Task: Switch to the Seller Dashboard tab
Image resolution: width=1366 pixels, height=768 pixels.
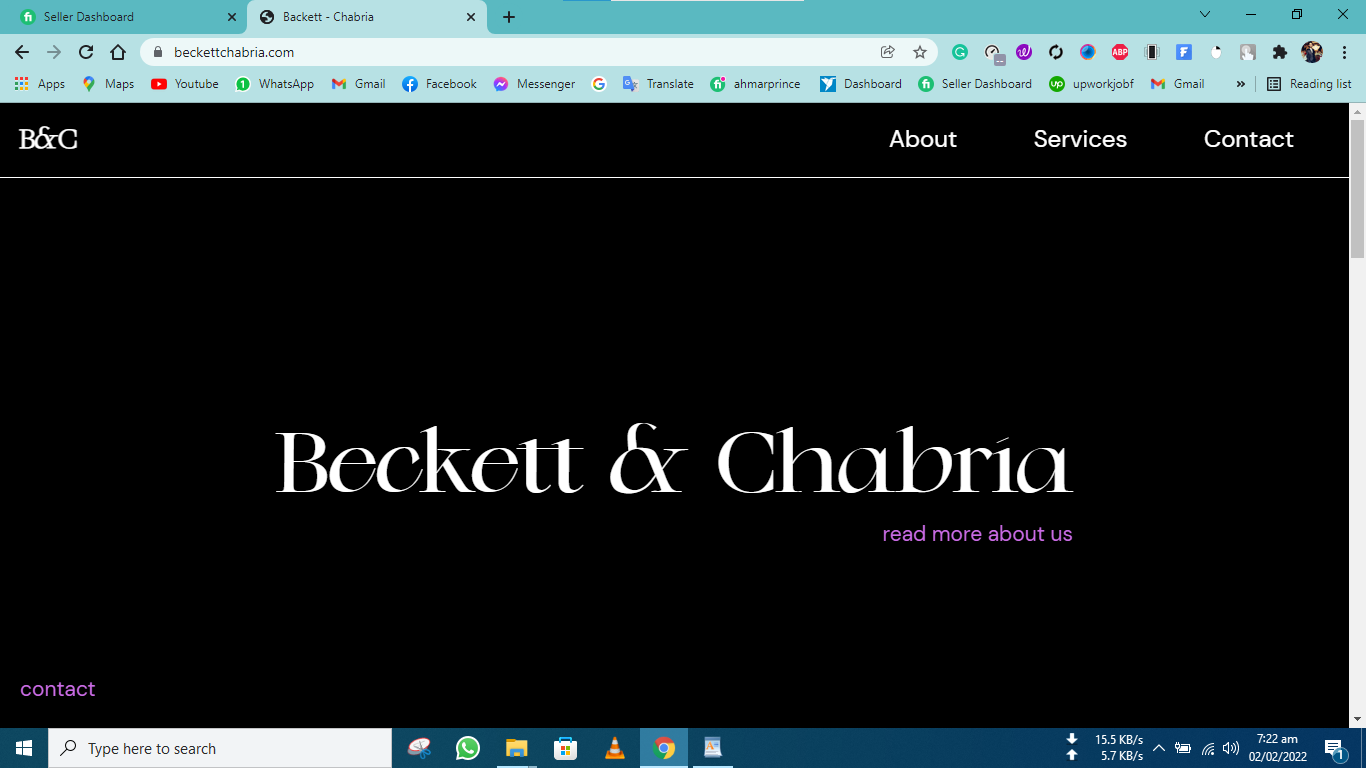Action: click(120, 17)
